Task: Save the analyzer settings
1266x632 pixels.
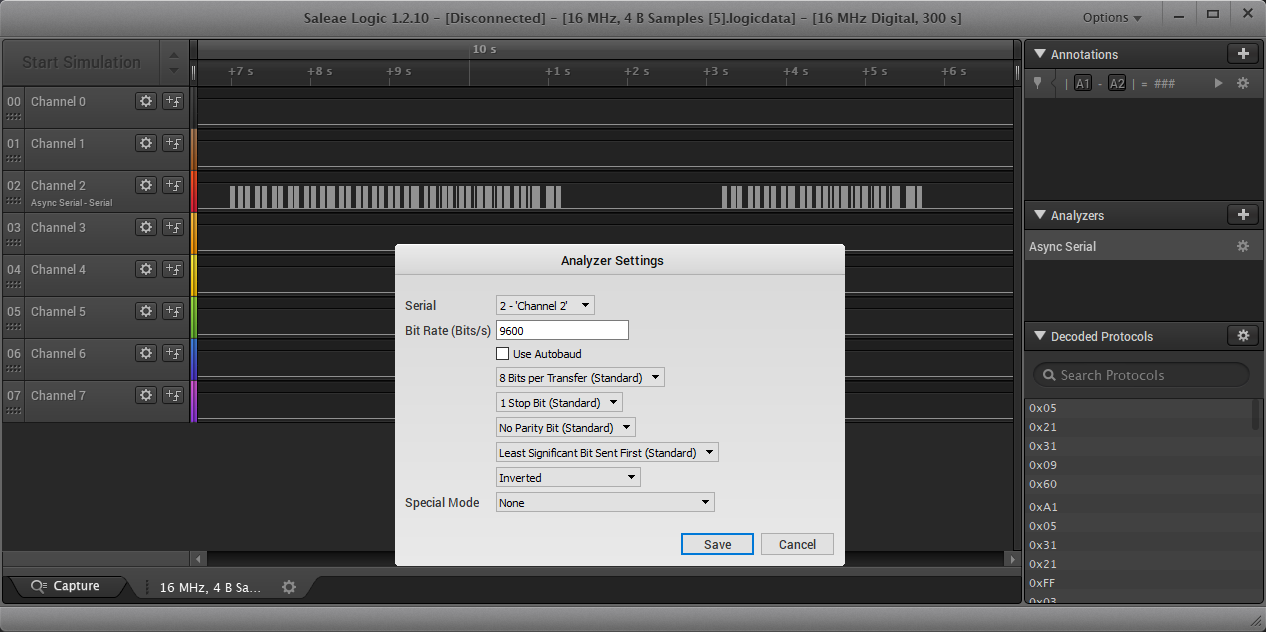Action: (x=717, y=544)
